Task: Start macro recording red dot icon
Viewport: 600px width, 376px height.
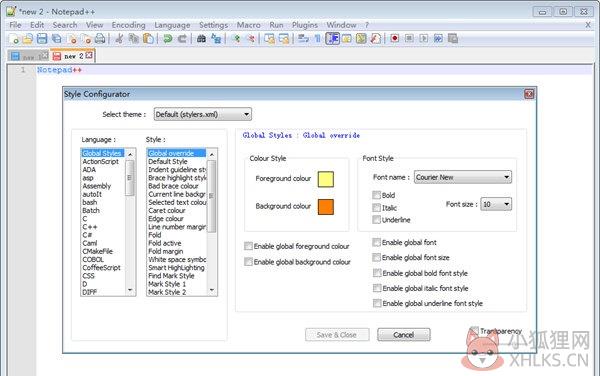Action: click(x=395, y=39)
